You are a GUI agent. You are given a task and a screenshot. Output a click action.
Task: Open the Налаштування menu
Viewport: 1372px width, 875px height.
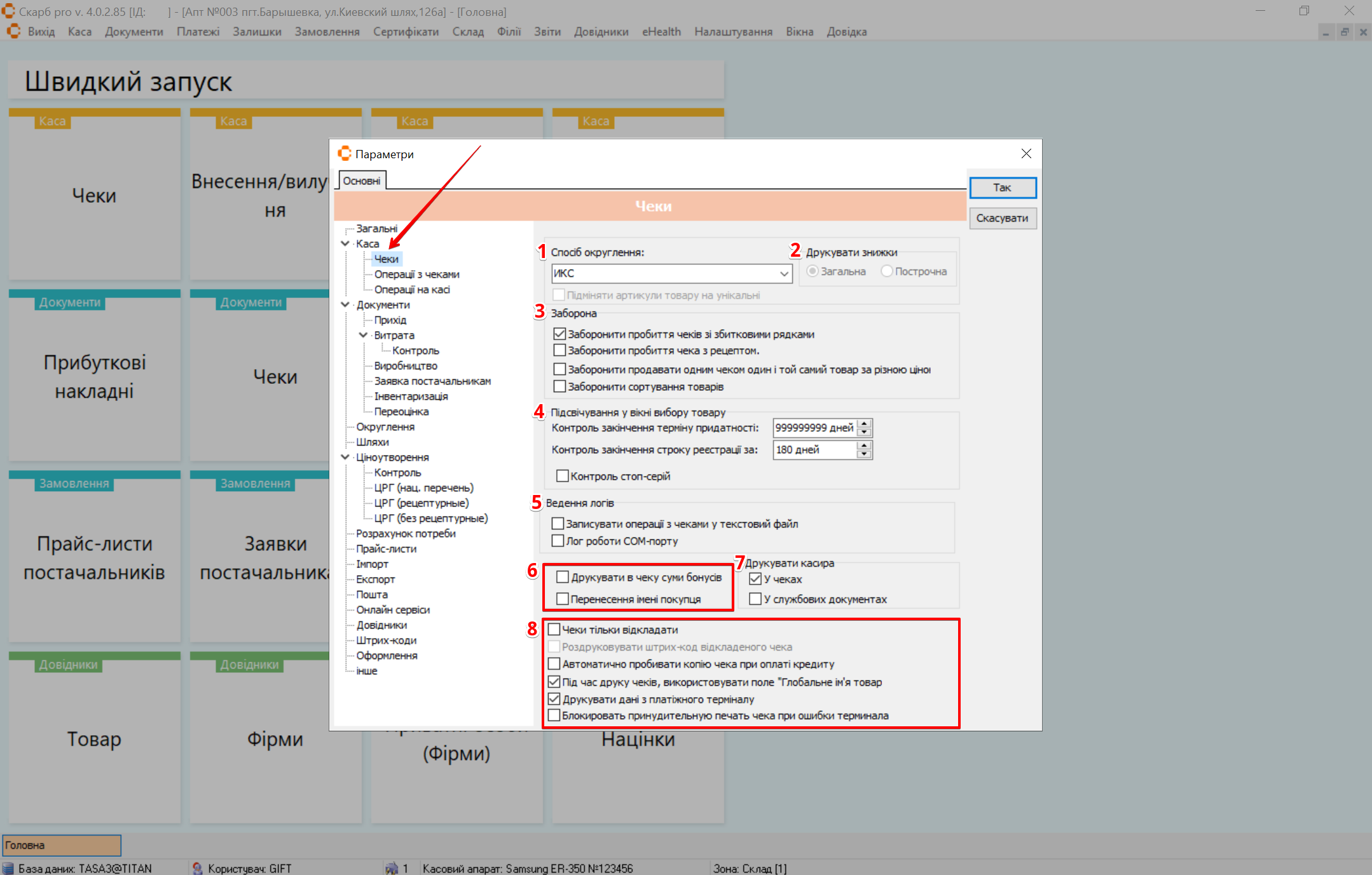coord(732,32)
